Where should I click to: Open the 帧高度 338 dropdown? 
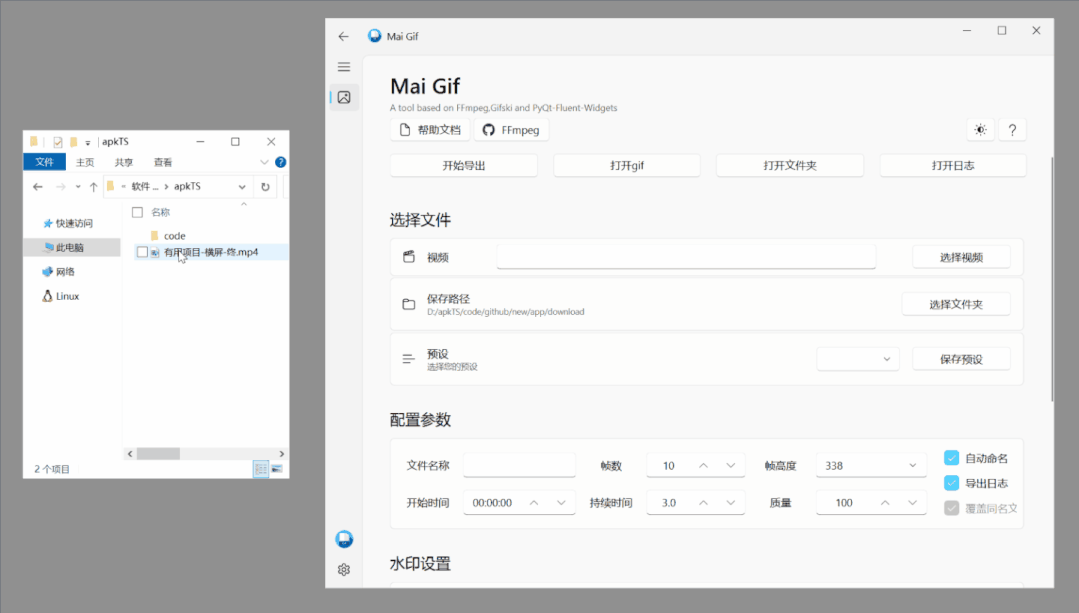pos(871,466)
